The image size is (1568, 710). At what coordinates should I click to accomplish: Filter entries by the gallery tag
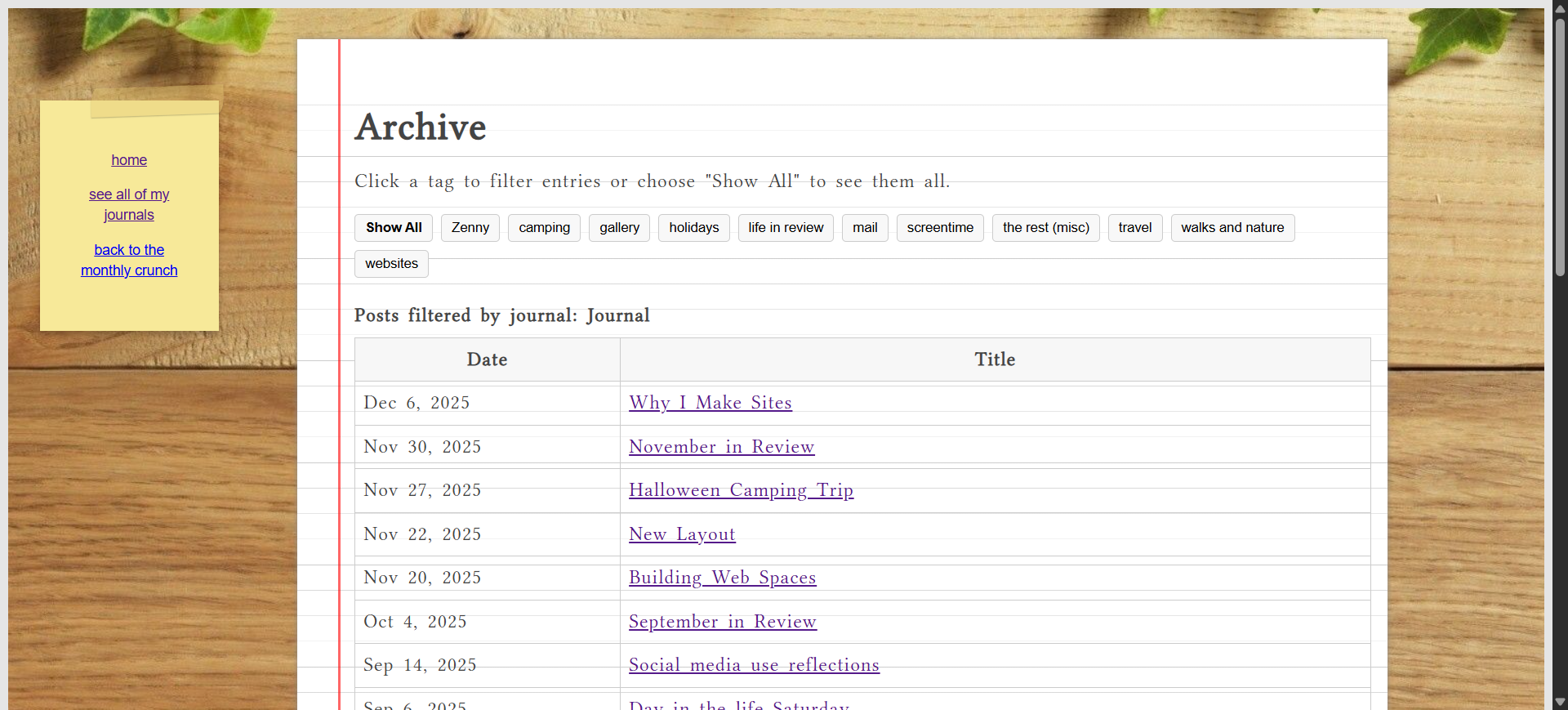619,228
